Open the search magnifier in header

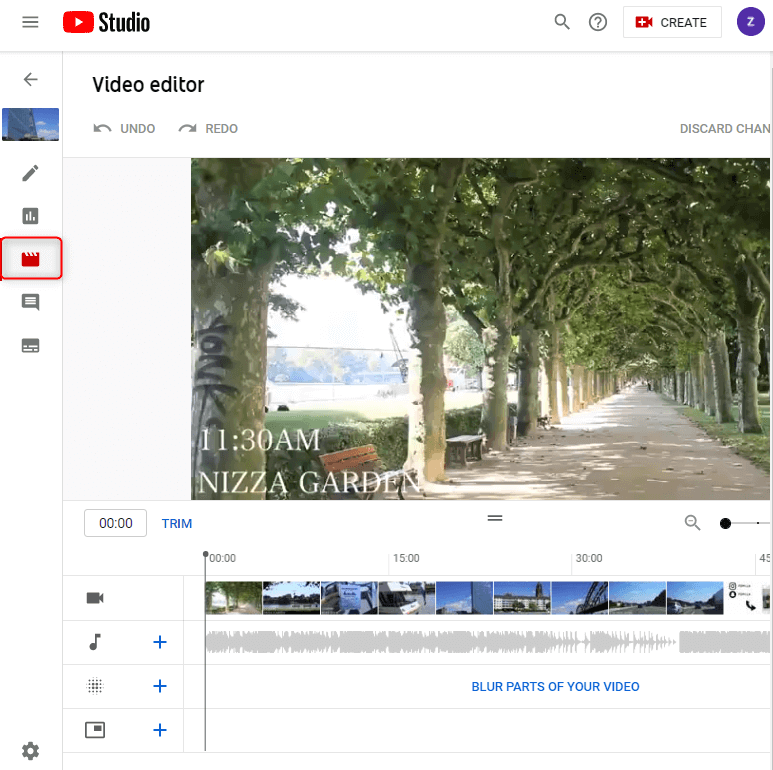click(x=562, y=22)
